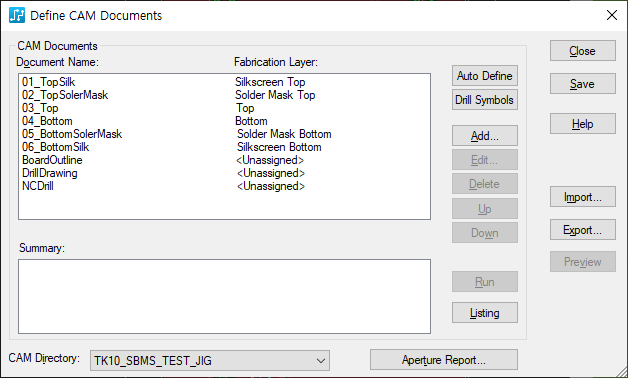The width and height of the screenshot is (628, 378).
Task: Open Drill Symbols settings
Action: [485, 100]
